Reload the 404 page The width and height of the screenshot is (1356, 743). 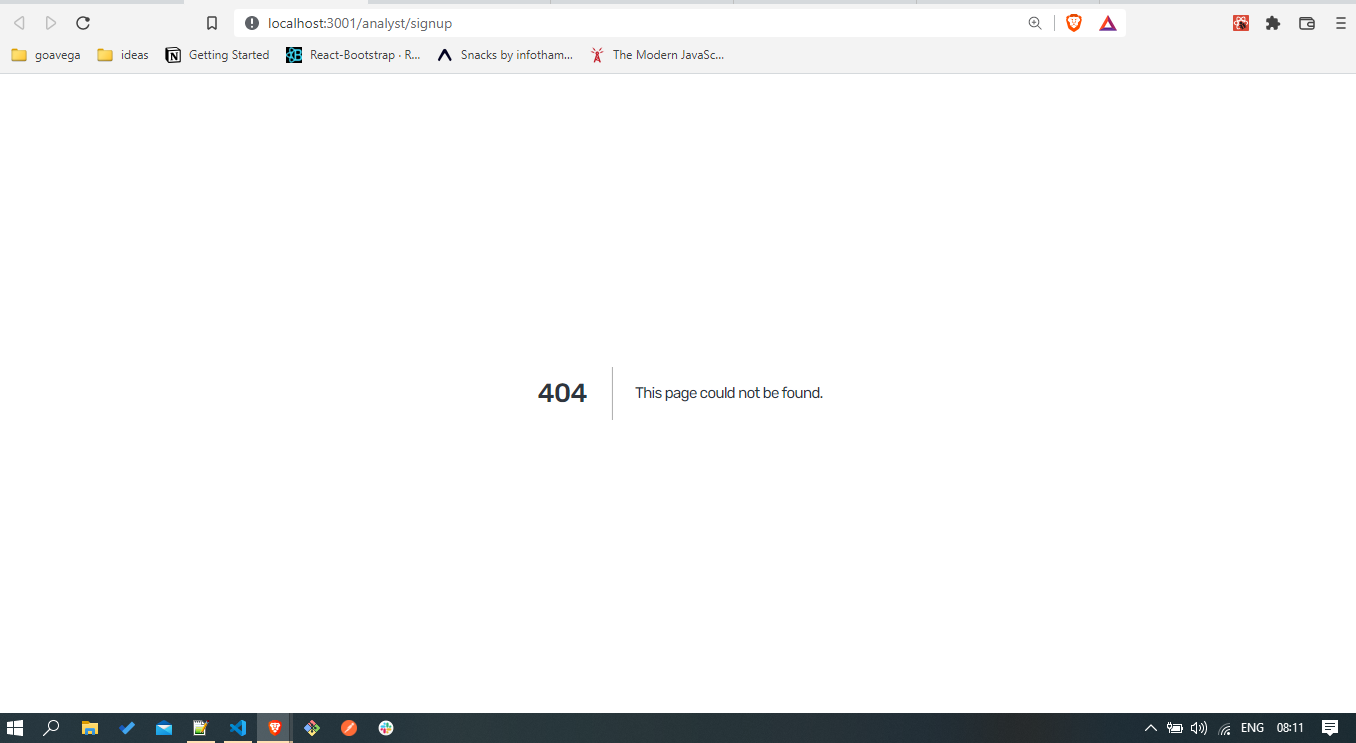[x=83, y=22]
